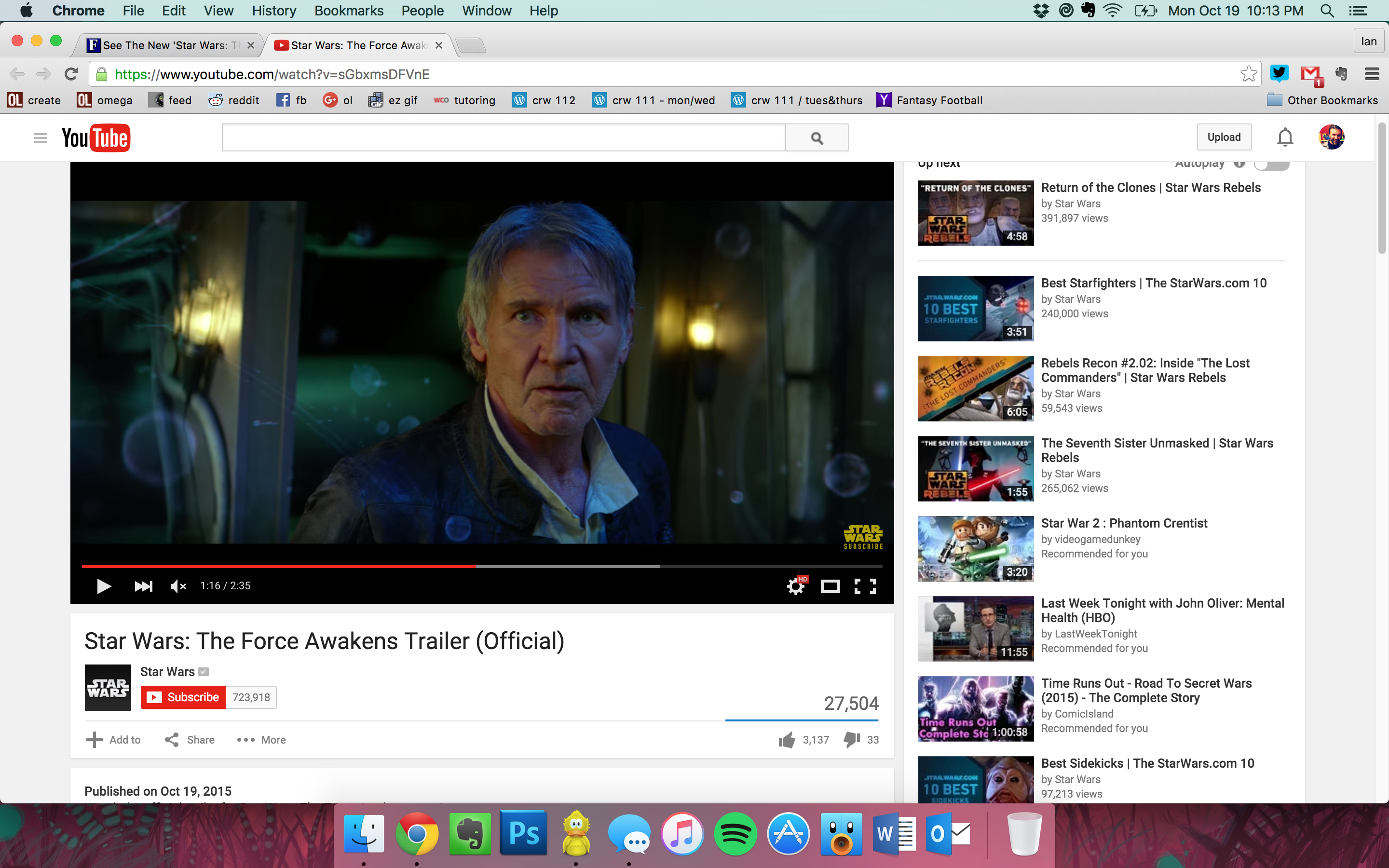This screenshot has height=868, width=1389.
Task: Subscribe to the Star Wars channel
Action: coord(183,697)
